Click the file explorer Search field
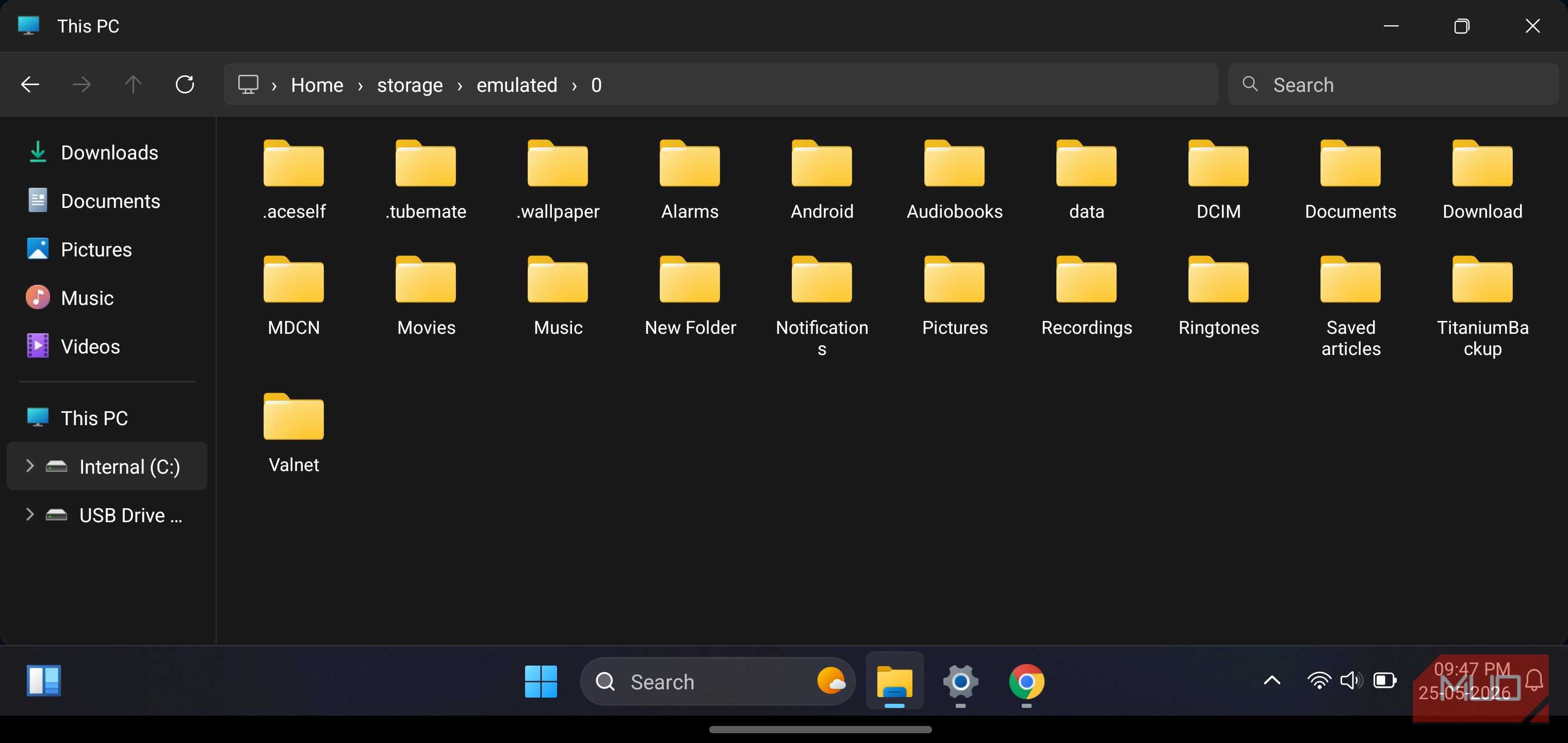This screenshot has height=743, width=1568. point(1393,84)
